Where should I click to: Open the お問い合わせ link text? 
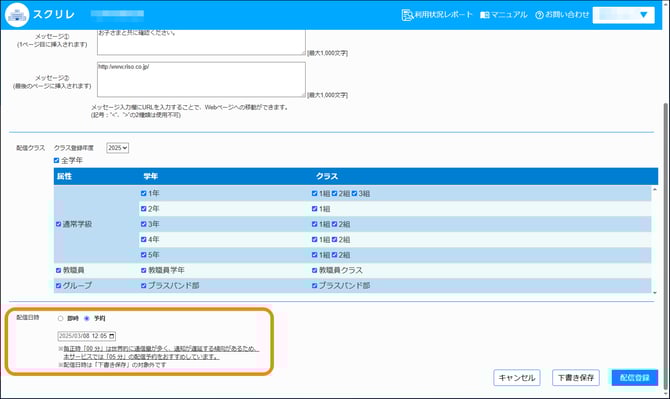point(567,15)
